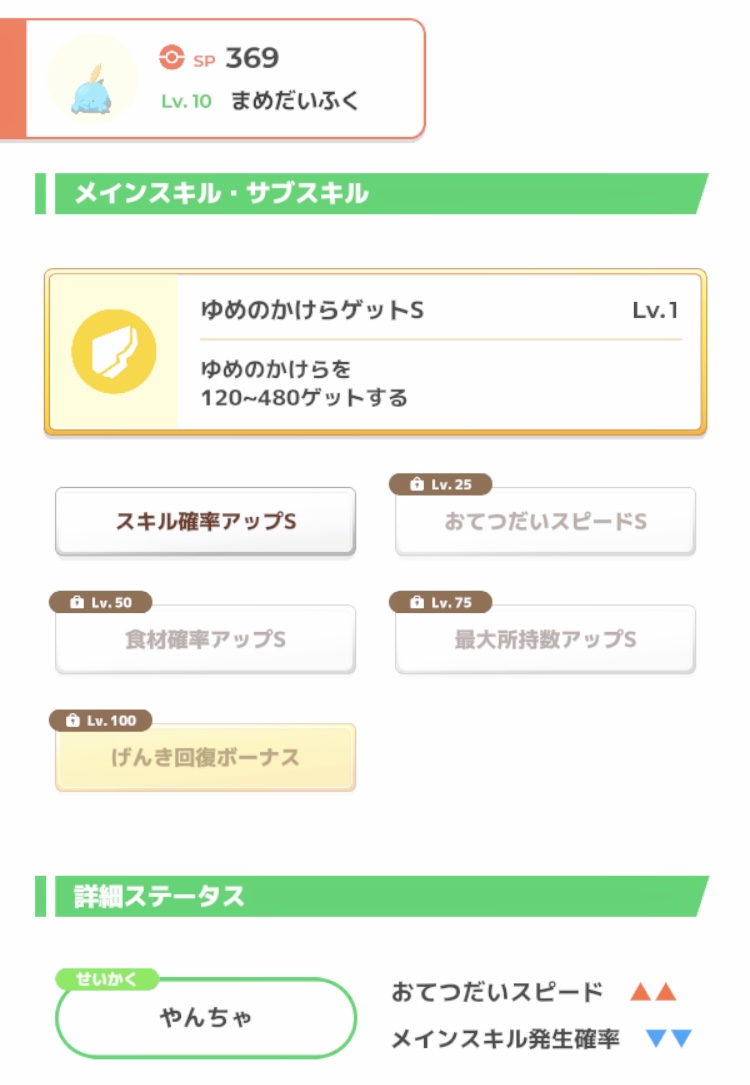
Task: Open the ゆめのかけらゲットS main skill card
Action: tap(440, 351)
